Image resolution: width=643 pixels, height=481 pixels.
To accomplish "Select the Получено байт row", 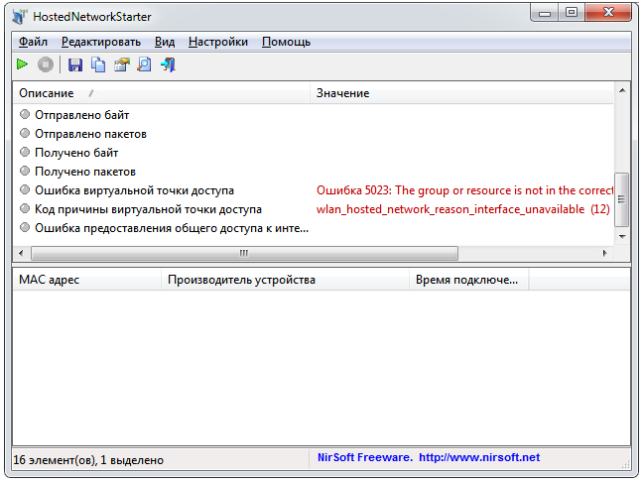I will click(314, 153).
